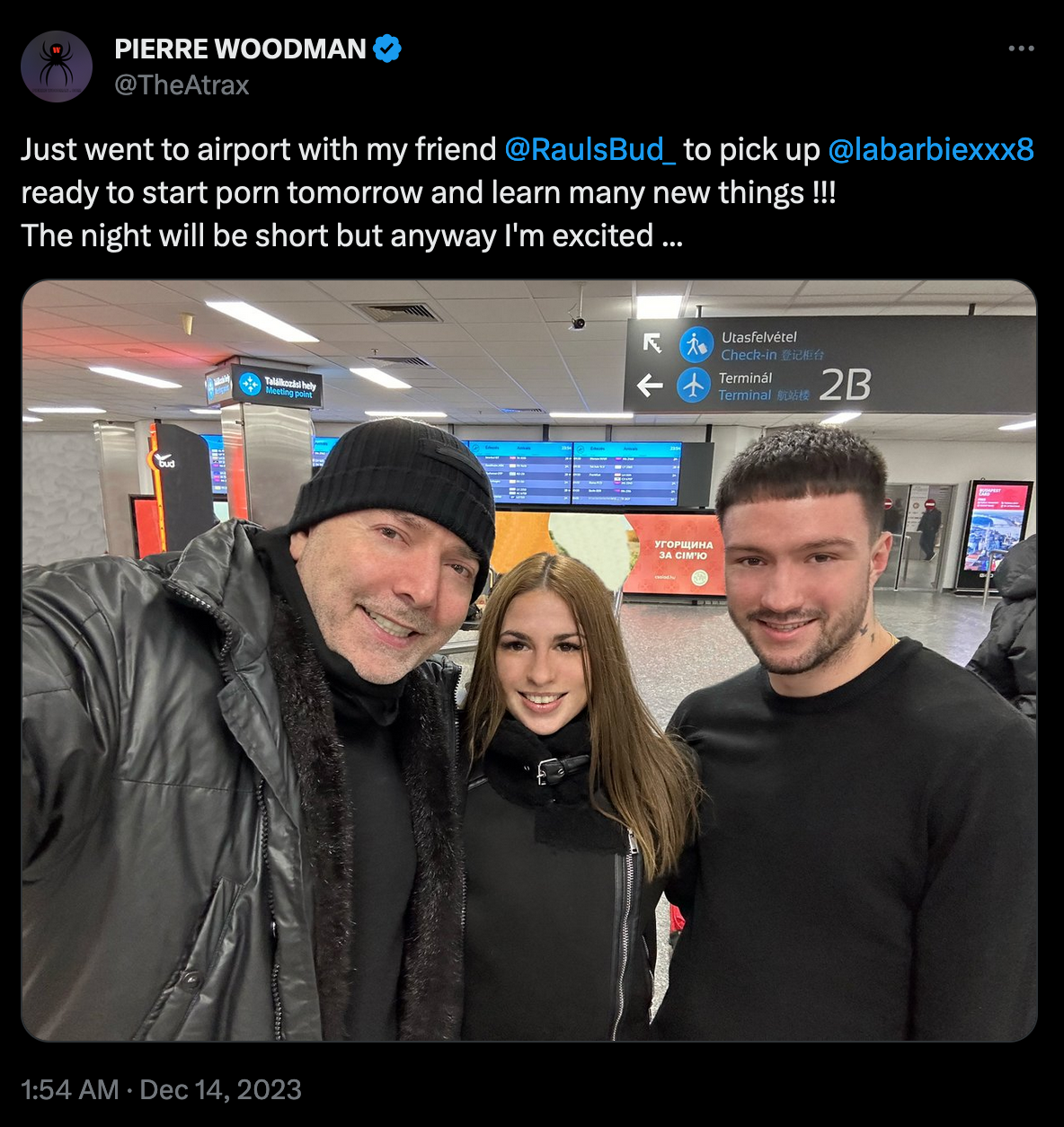Follow the @RaulsBud_ mention link
This screenshot has width=1064, height=1127.
(x=590, y=149)
